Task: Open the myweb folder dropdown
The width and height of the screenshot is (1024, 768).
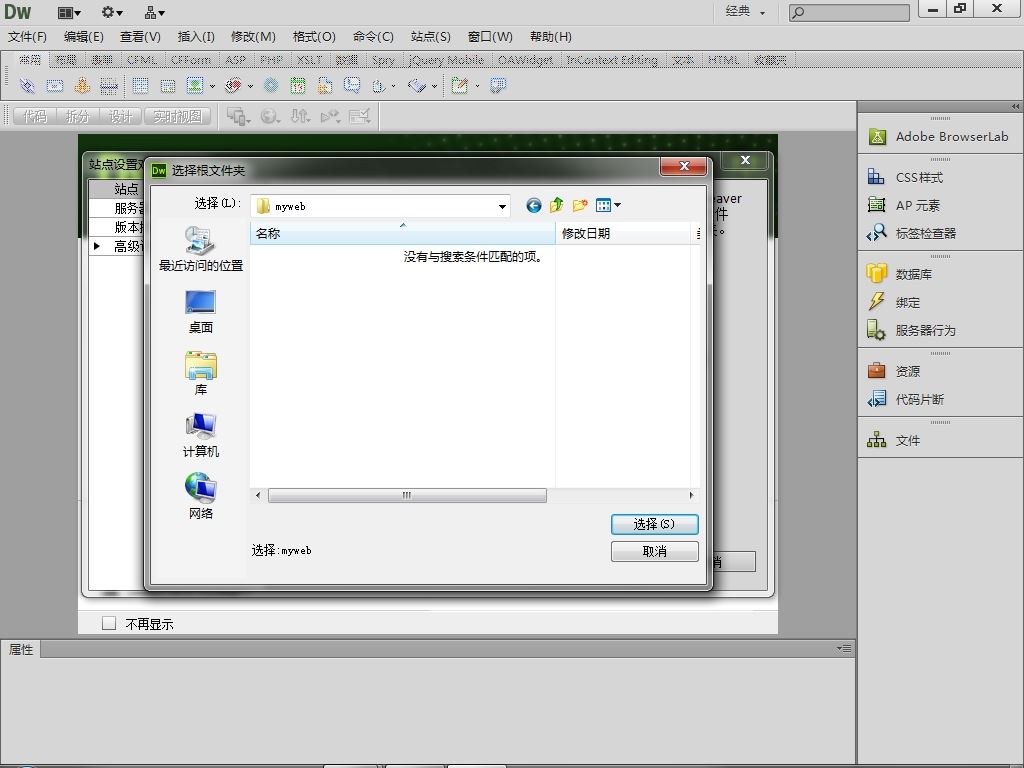Action: click(502, 206)
